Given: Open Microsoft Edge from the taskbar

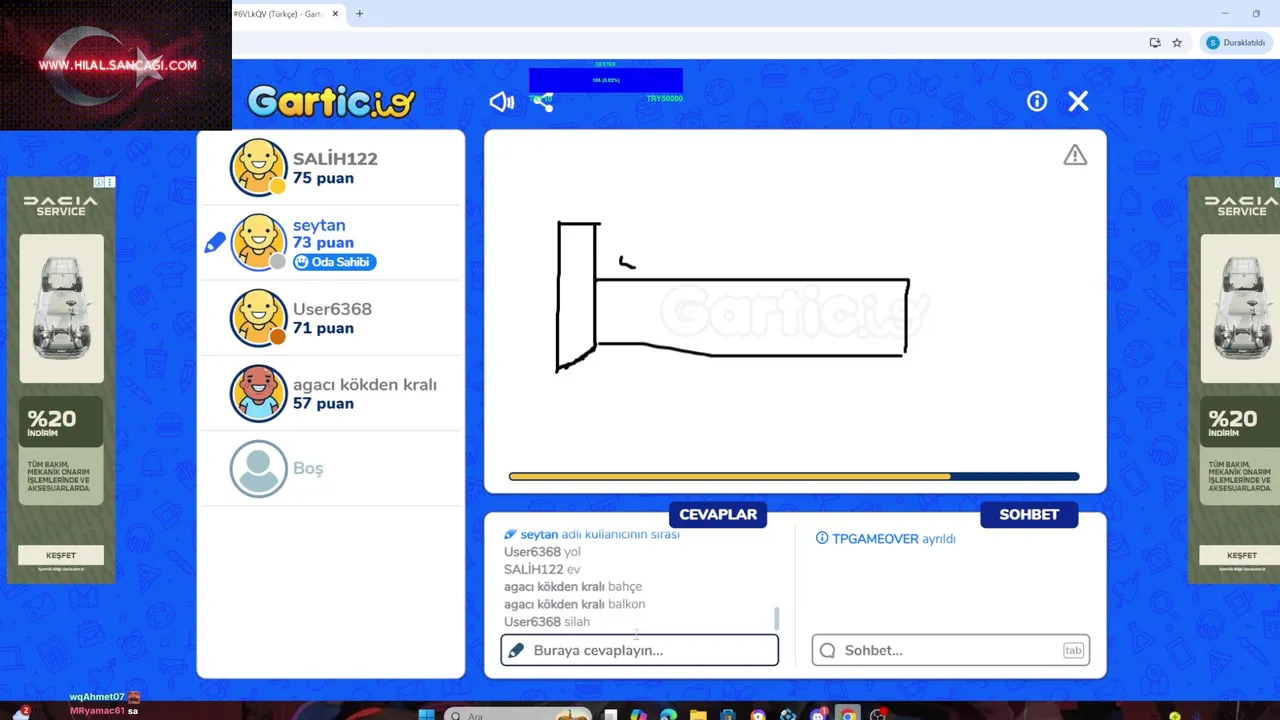Looking at the screenshot, I should coord(668,715).
